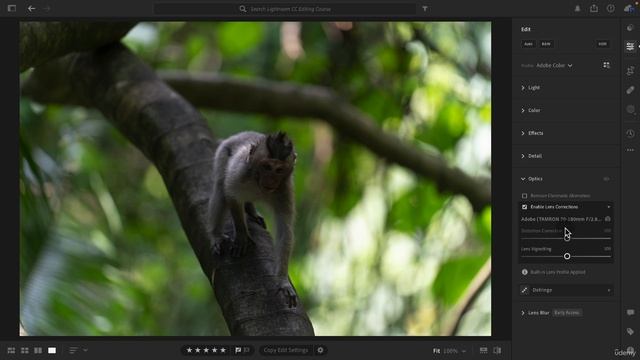640x360 pixels.
Task: Open the keywords tag icon
Action: [x=630, y=331]
